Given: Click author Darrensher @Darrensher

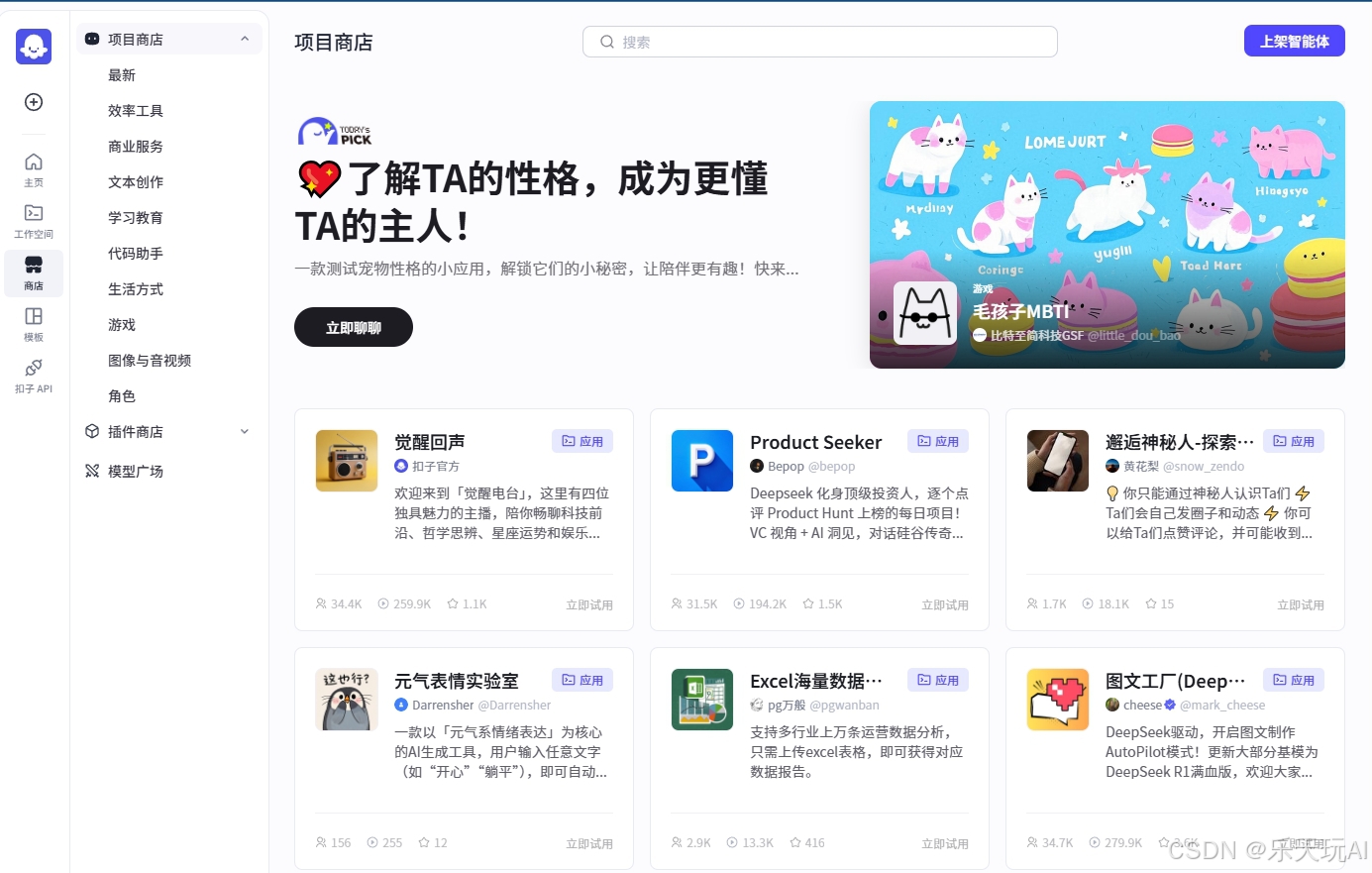Looking at the screenshot, I should point(473,705).
